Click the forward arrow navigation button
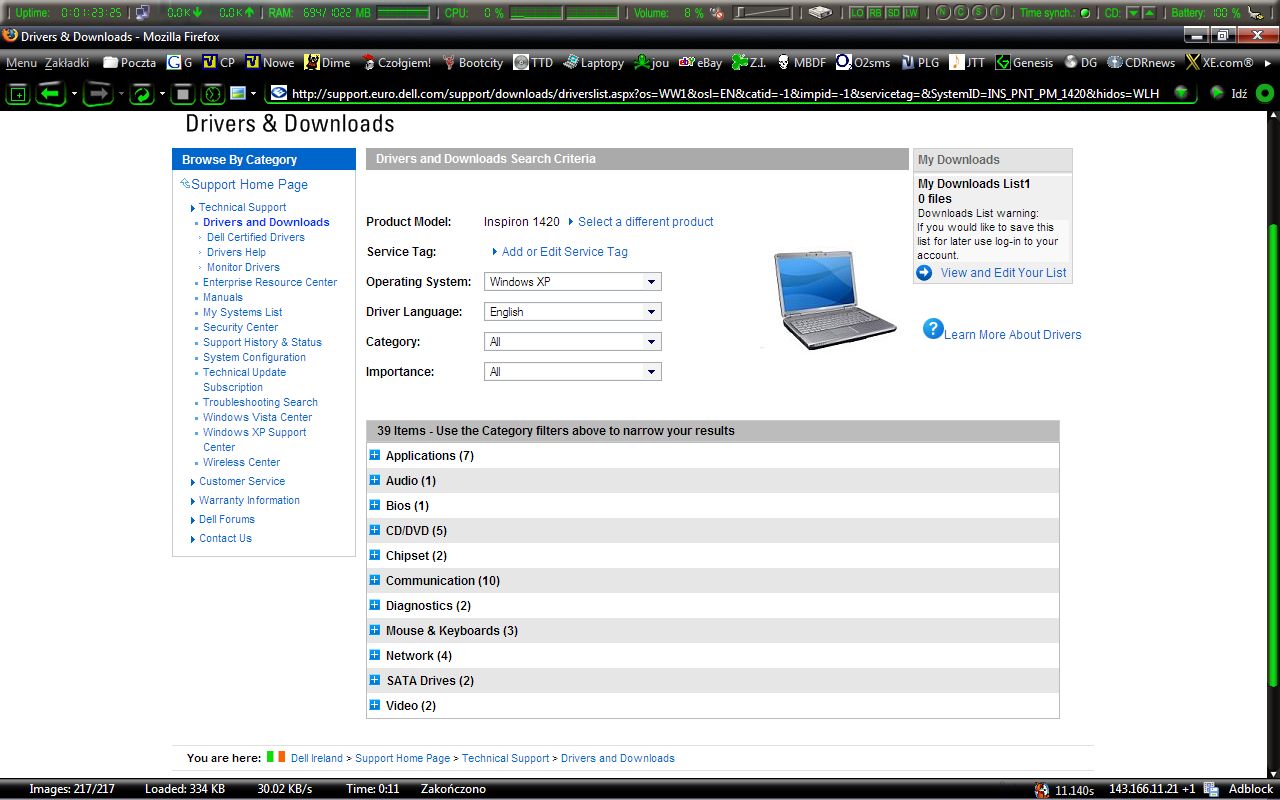This screenshot has height=800, width=1280. [x=98, y=94]
